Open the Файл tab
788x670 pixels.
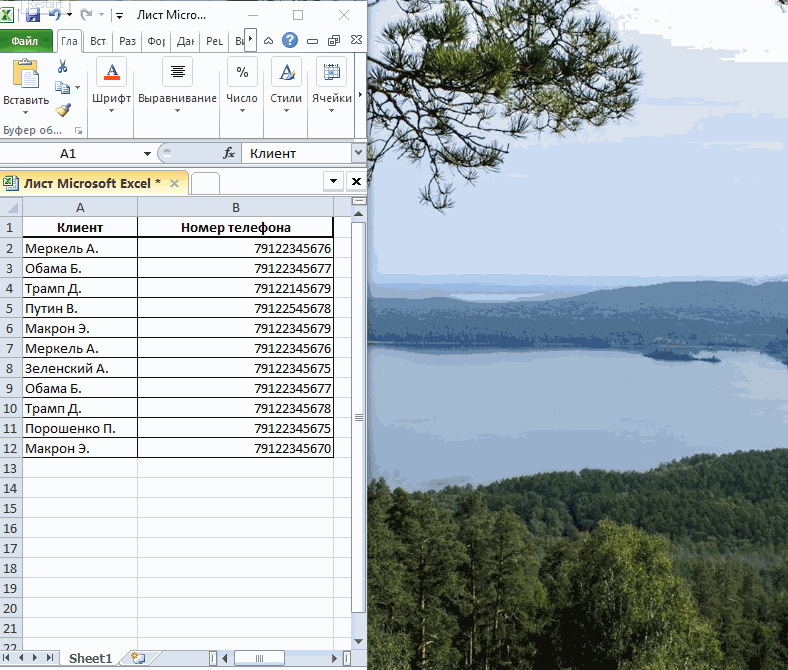[x=25, y=41]
